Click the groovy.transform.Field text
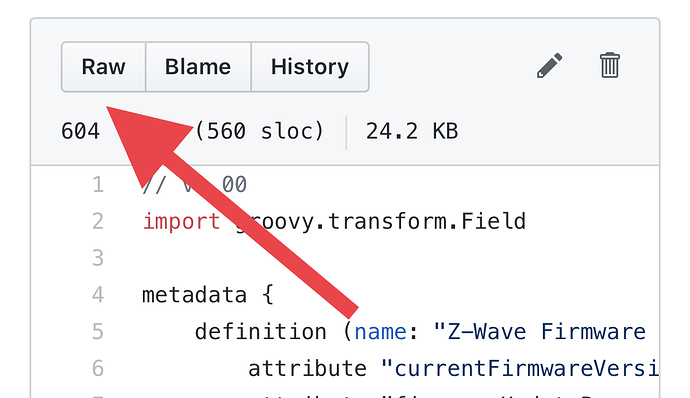Screen dimensions: 690x398 click(x=380, y=221)
